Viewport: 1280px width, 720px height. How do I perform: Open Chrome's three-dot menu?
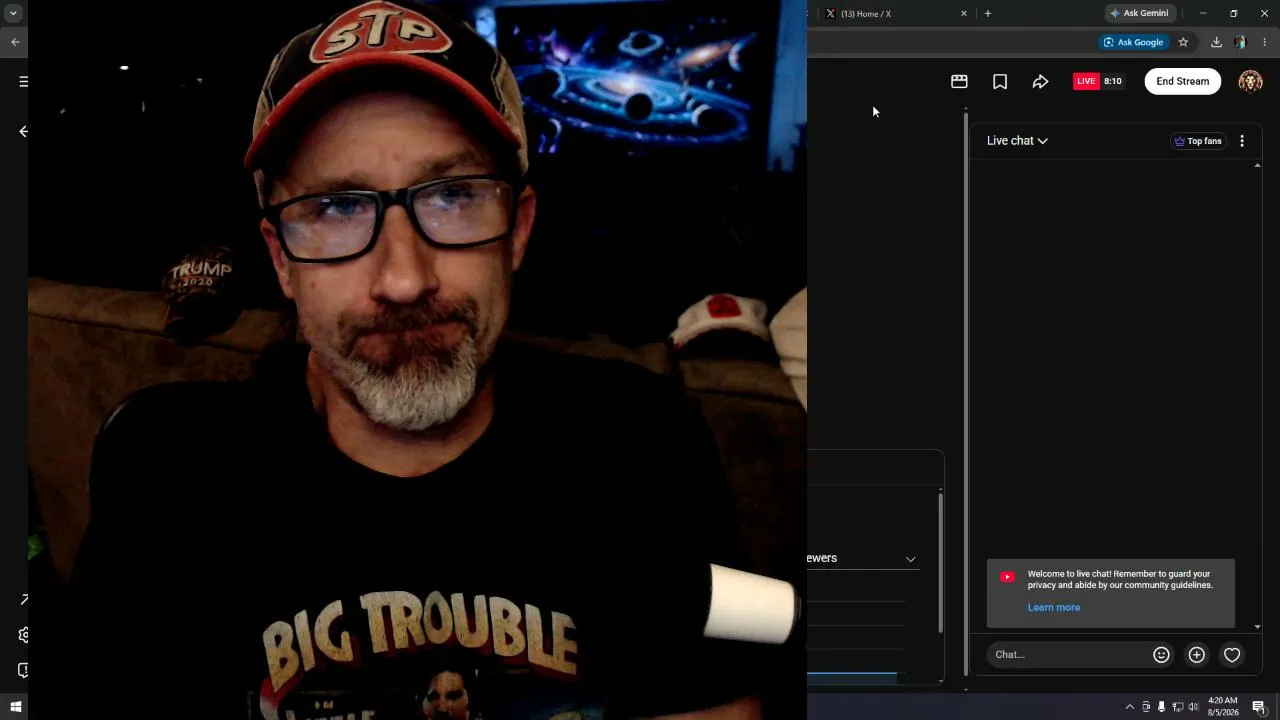pos(1264,42)
